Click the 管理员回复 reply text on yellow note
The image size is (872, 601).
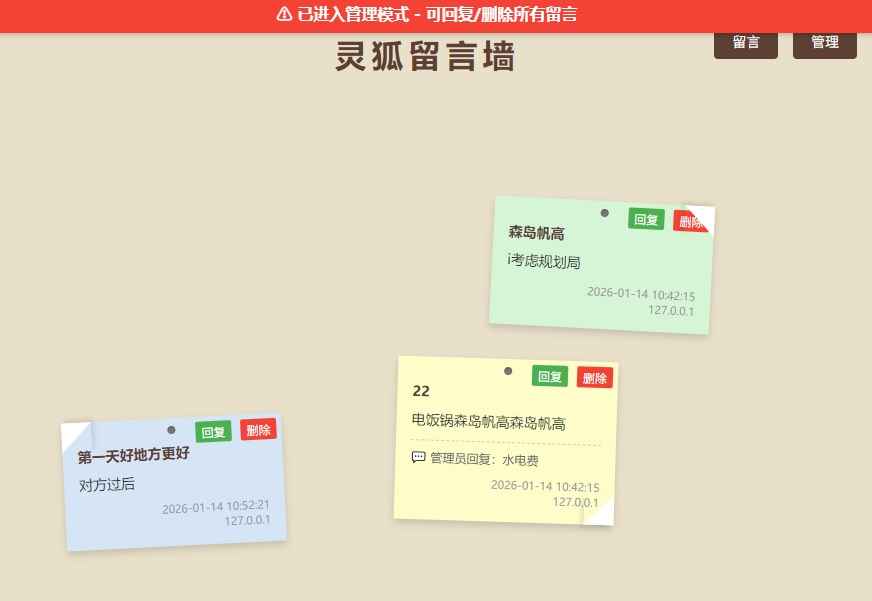[x=470, y=459]
